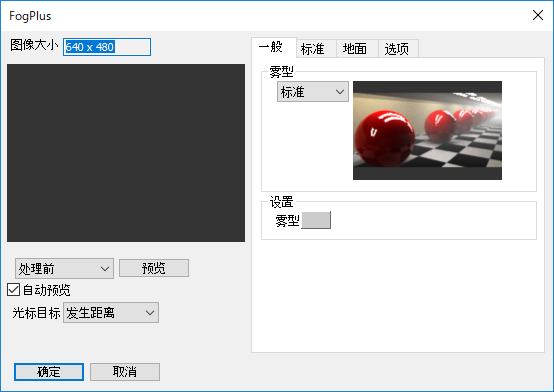Select the 地面 tab

click(357, 49)
